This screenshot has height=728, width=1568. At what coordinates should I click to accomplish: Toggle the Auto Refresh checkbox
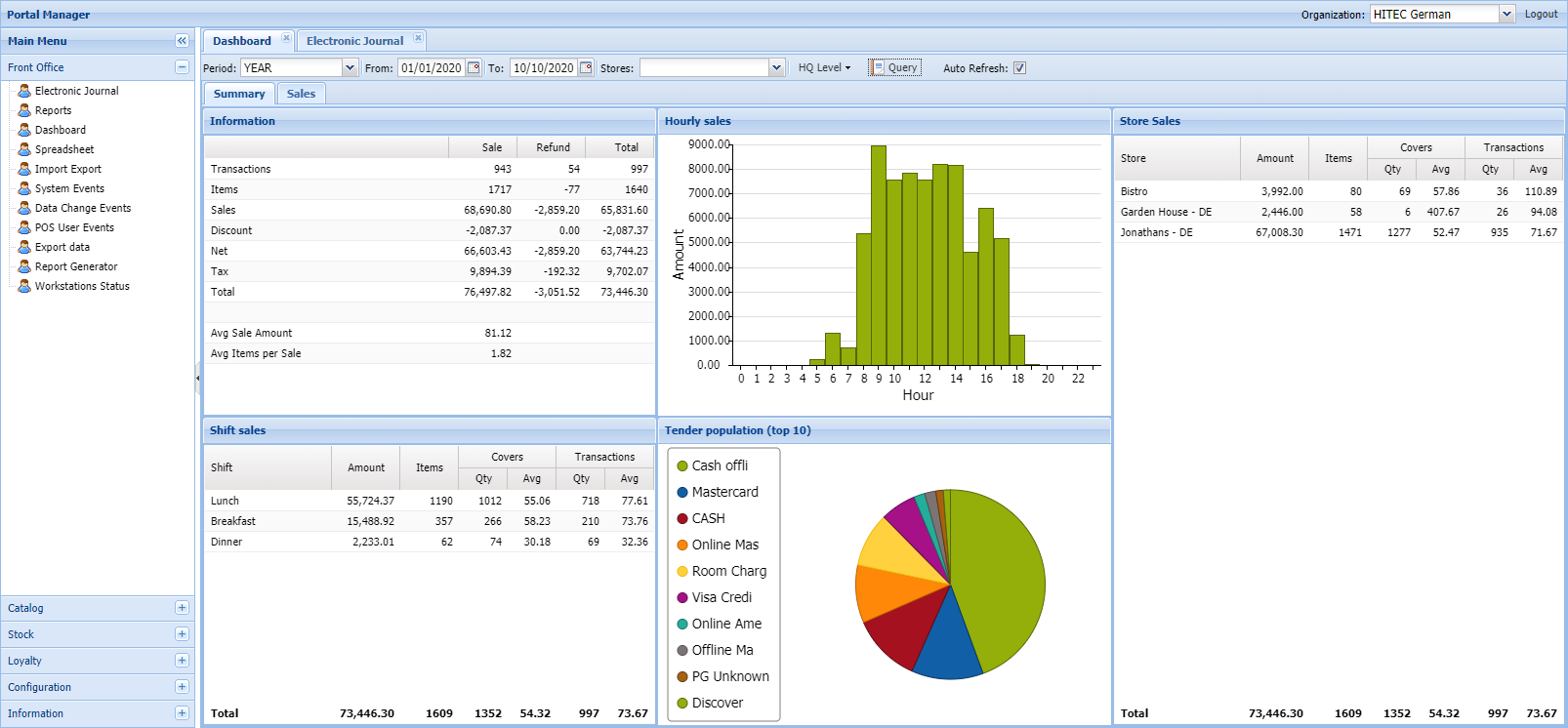pos(1019,68)
